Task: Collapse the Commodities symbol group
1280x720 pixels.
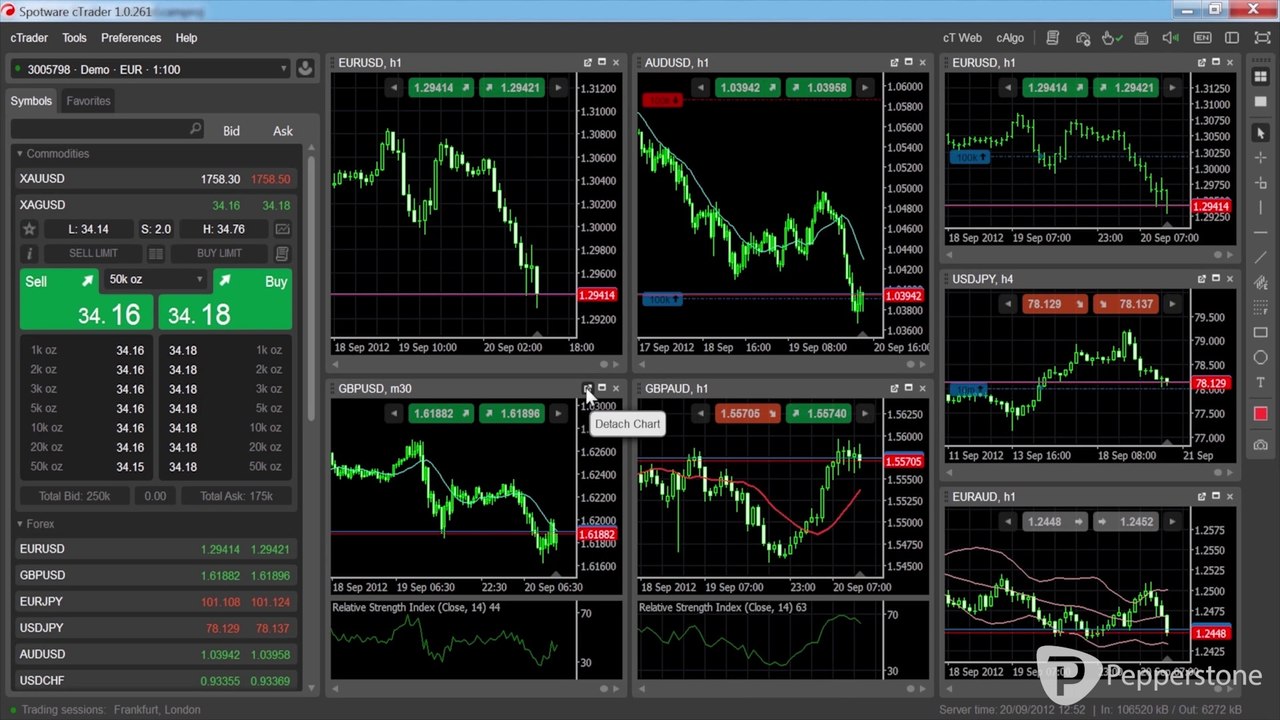Action: tap(20, 154)
